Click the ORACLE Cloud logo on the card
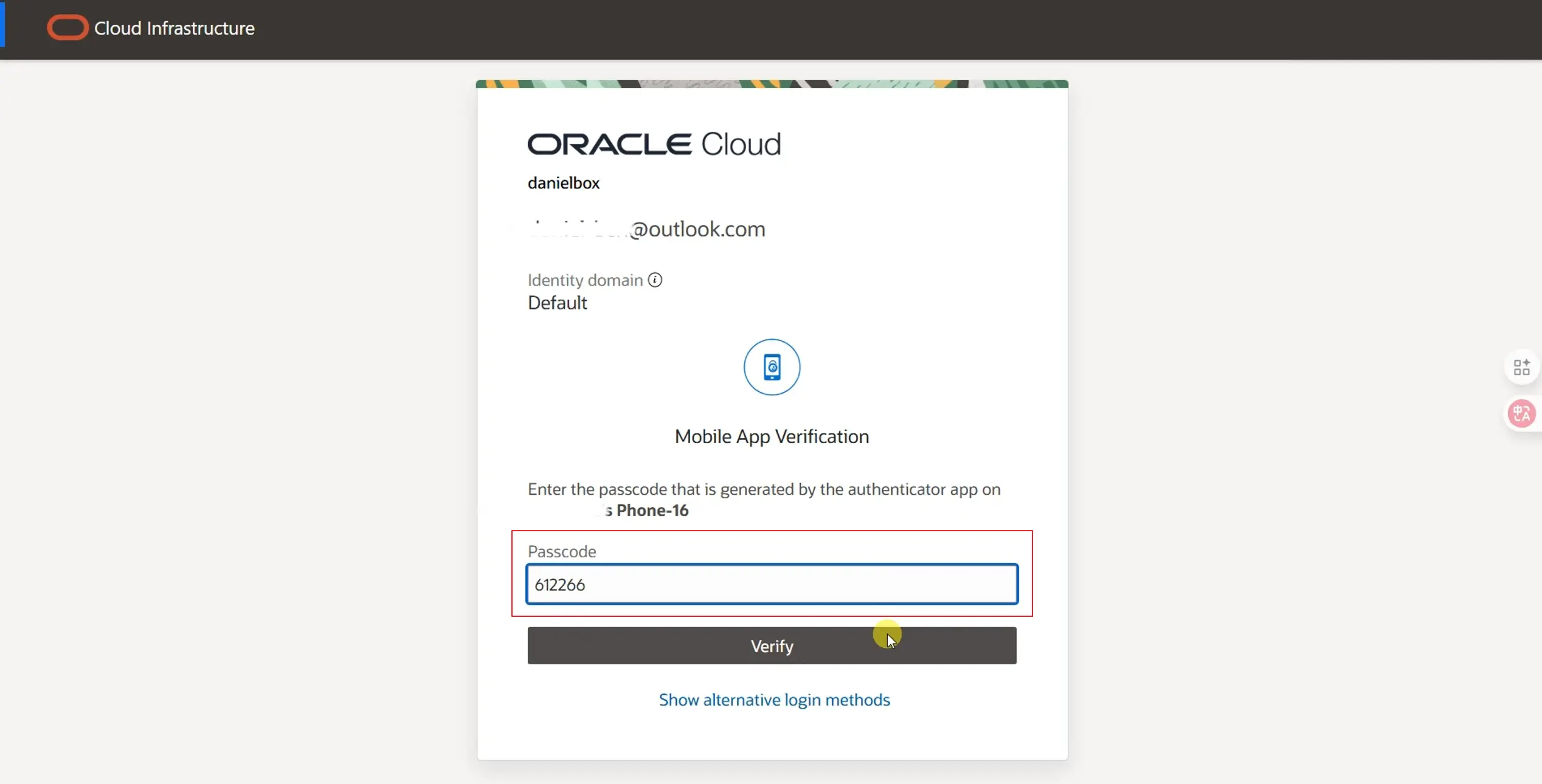This screenshot has width=1542, height=784. tap(654, 144)
